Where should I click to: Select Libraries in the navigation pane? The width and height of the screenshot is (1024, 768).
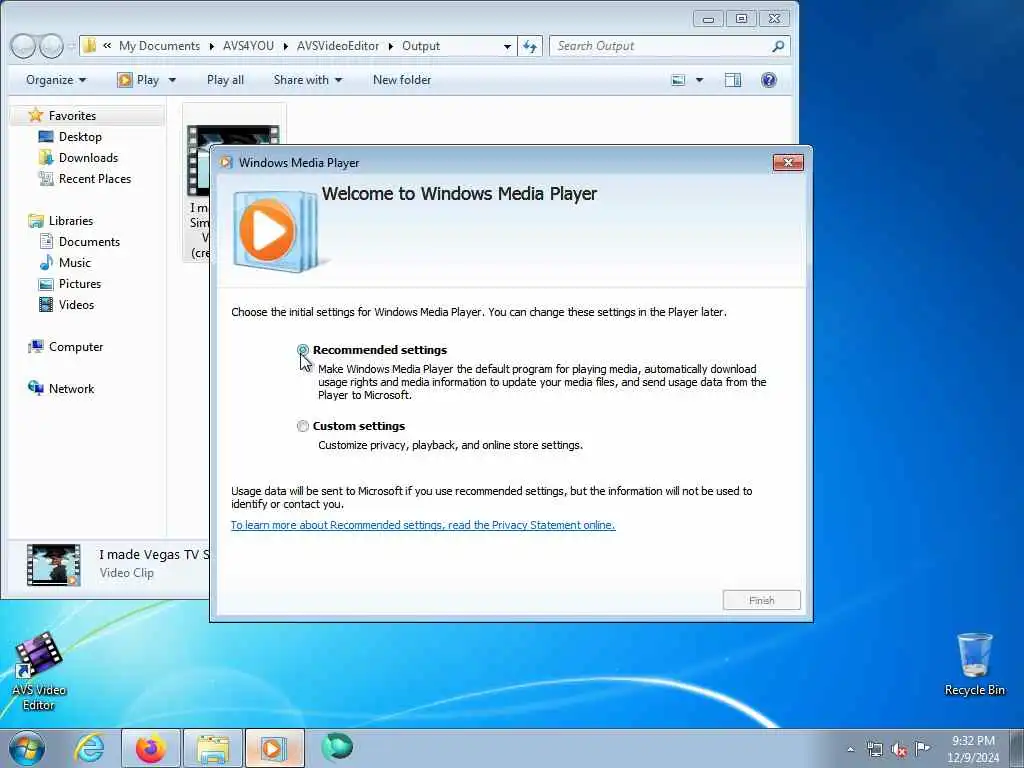(x=71, y=221)
